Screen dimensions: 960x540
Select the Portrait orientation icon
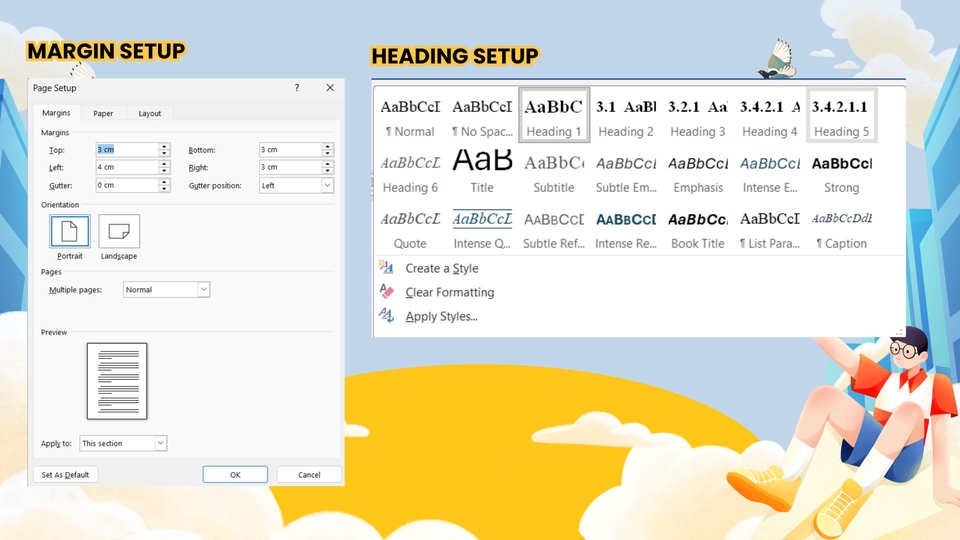click(70, 232)
